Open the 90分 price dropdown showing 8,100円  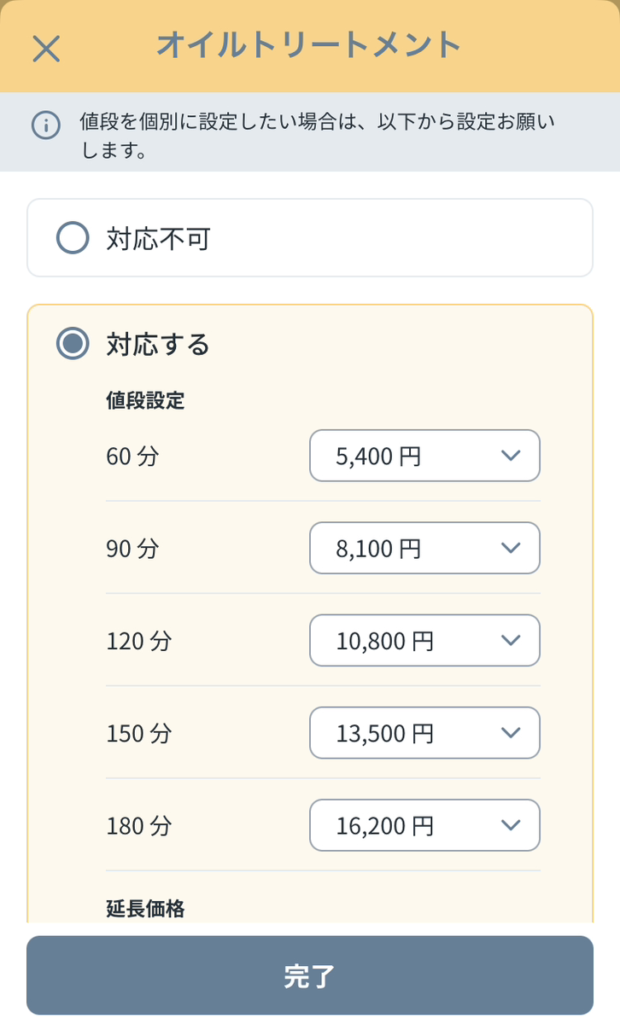[424, 548]
